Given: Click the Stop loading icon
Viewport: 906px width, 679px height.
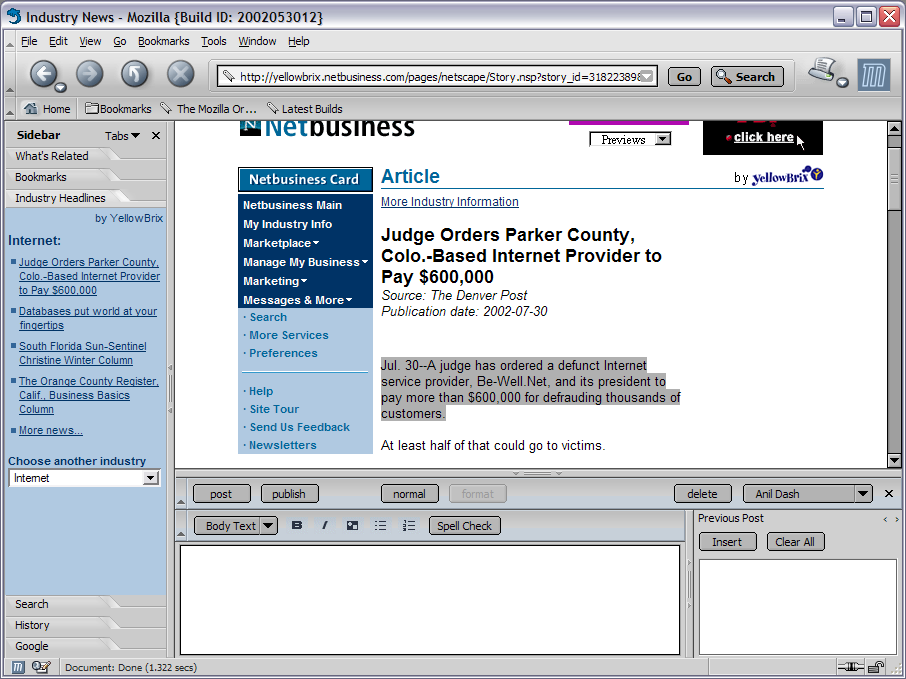Looking at the screenshot, I should (181, 74).
